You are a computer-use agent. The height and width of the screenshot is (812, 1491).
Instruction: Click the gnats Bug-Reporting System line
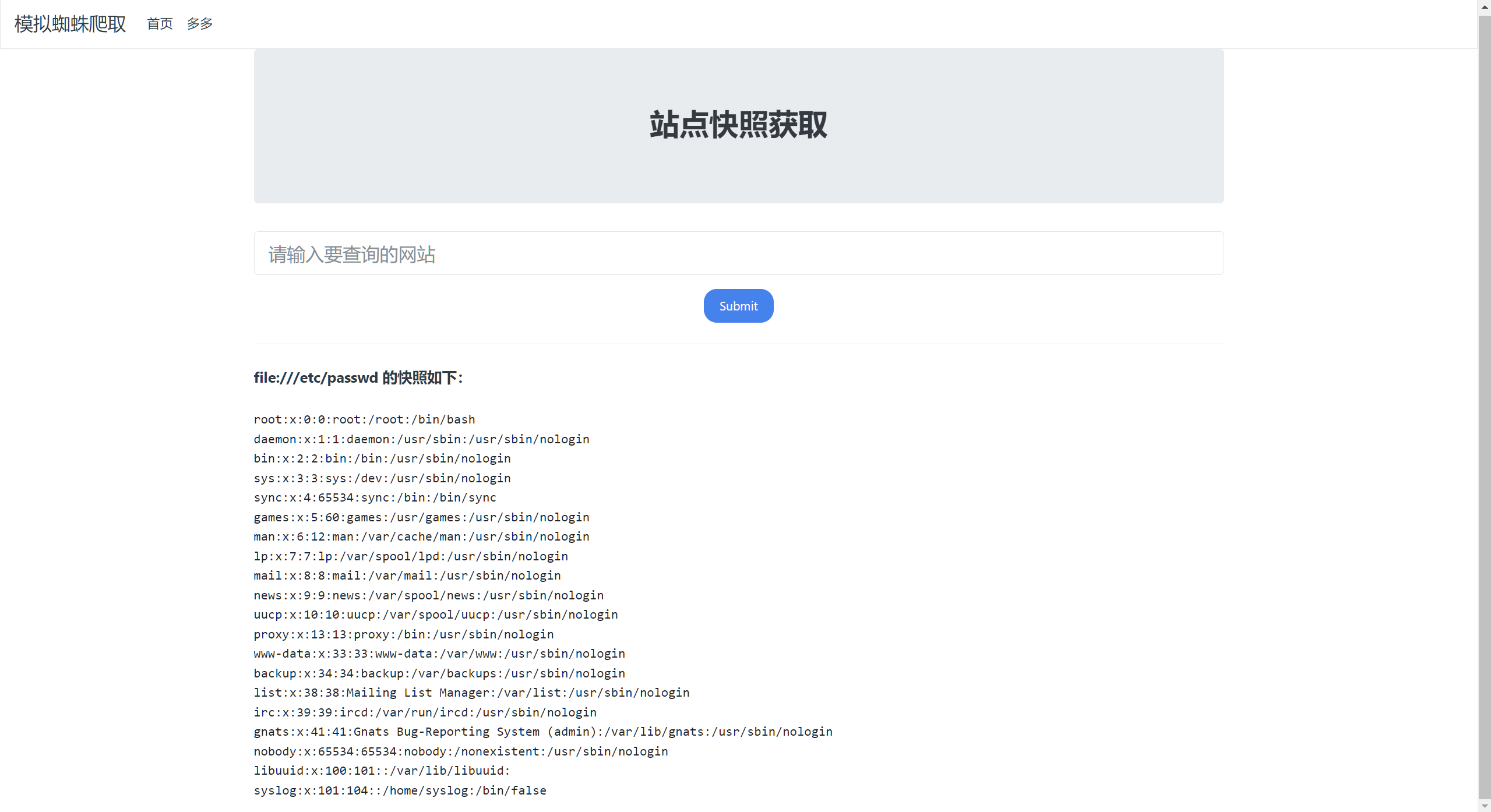pyautogui.click(x=542, y=732)
